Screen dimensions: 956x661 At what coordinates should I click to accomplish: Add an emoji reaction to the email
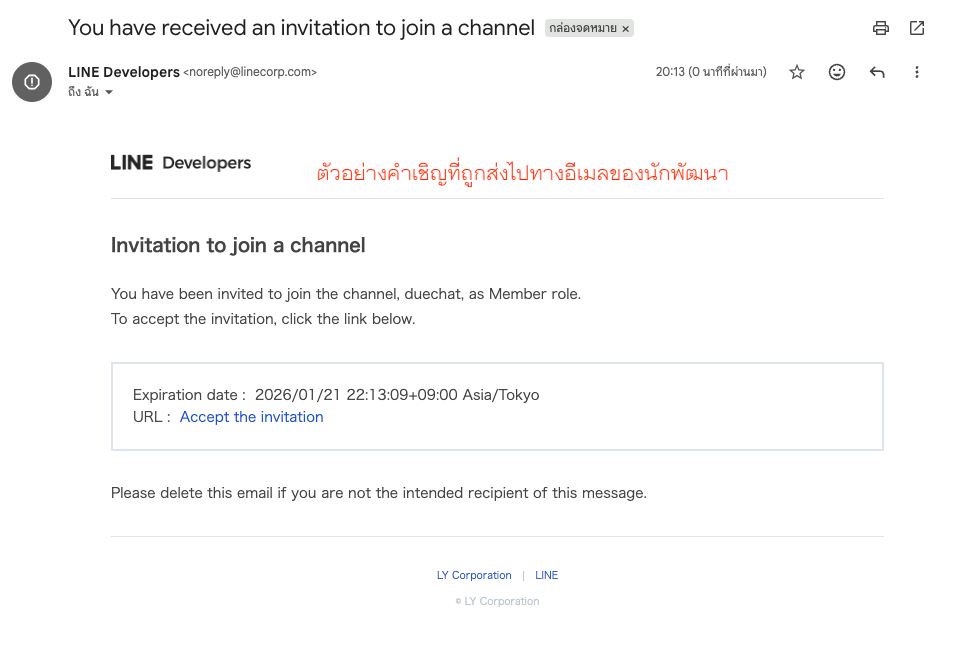point(836,73)
